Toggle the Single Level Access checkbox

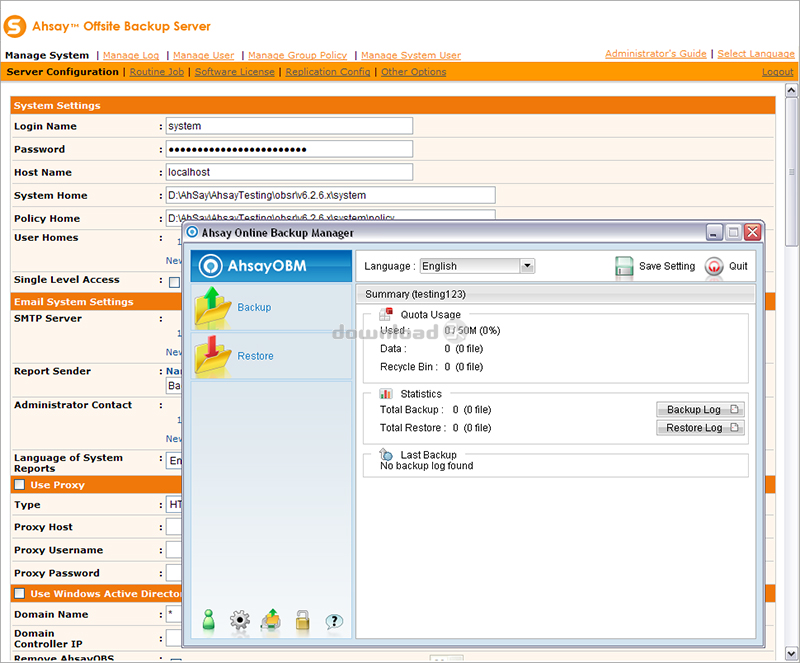(x=174, y=282)
